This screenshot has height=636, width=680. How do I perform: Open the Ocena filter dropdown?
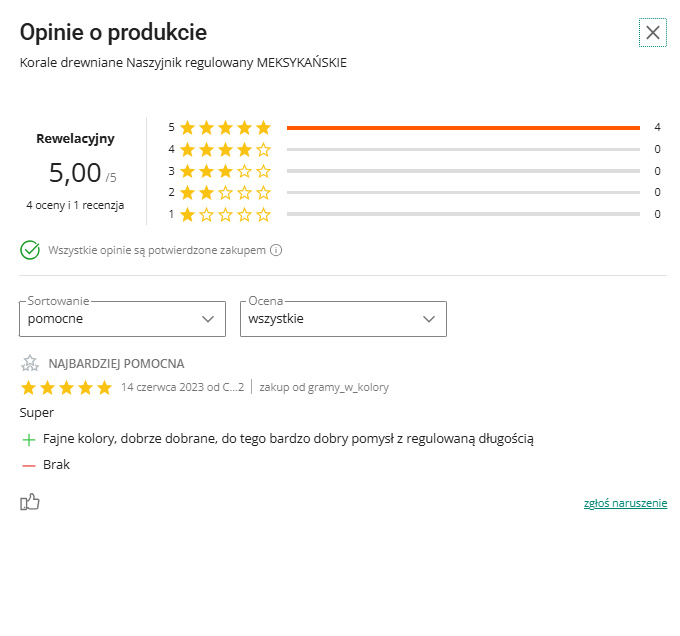tap(343, 319)
